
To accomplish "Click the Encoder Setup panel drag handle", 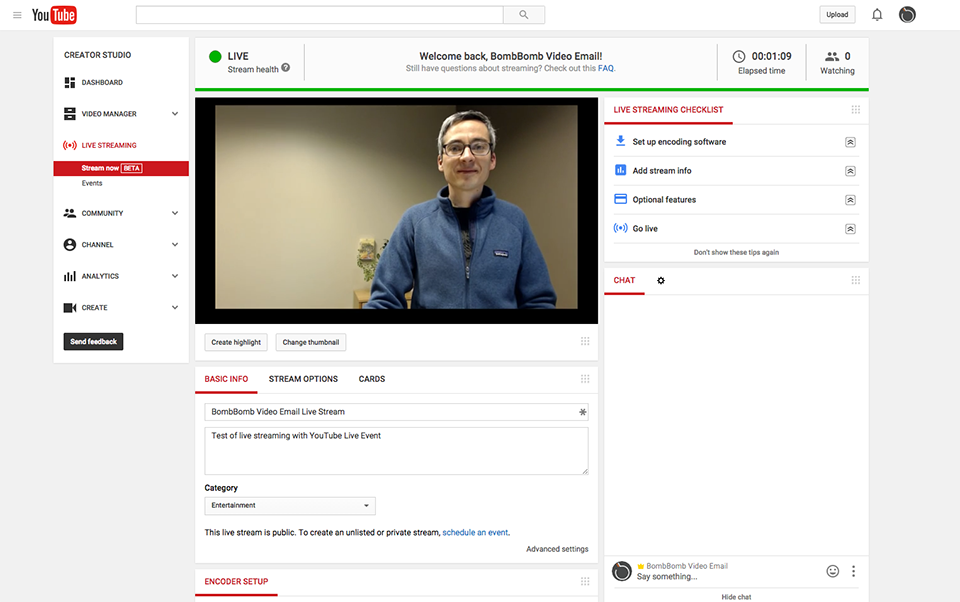I will point(585,581).
